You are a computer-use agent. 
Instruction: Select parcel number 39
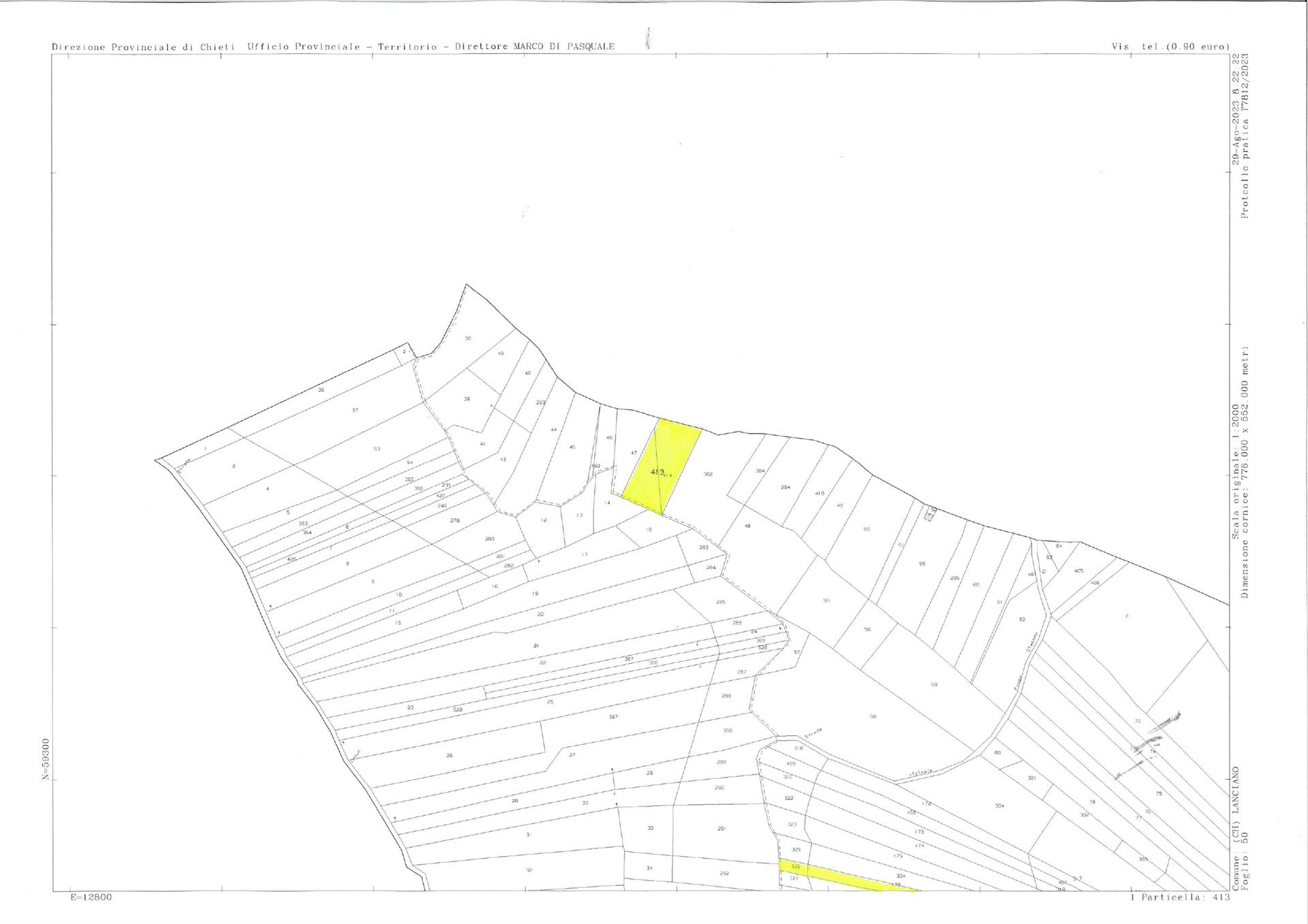[x=467, y=399]
